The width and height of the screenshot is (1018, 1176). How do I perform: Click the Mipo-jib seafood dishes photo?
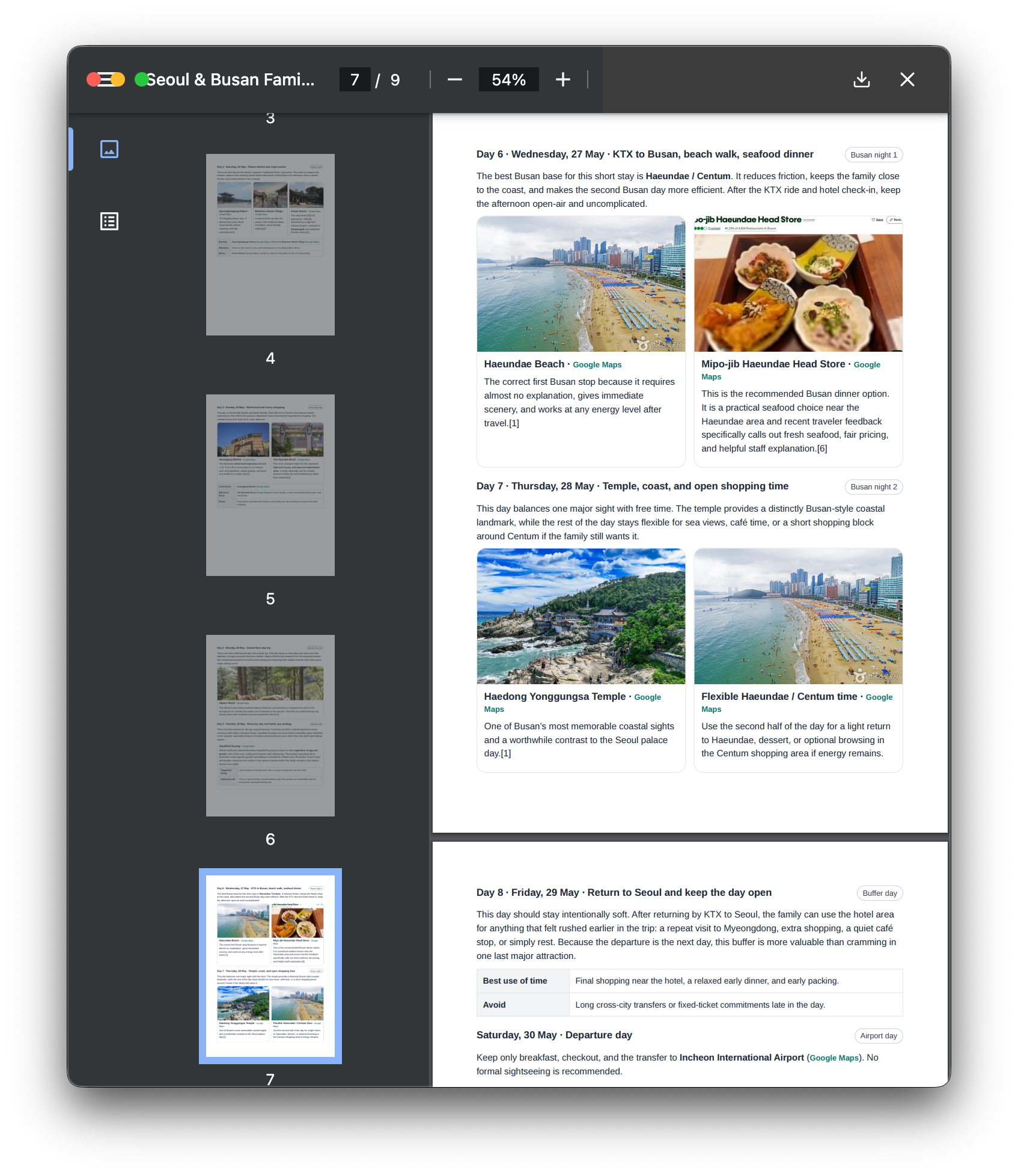tap(798, 284)
